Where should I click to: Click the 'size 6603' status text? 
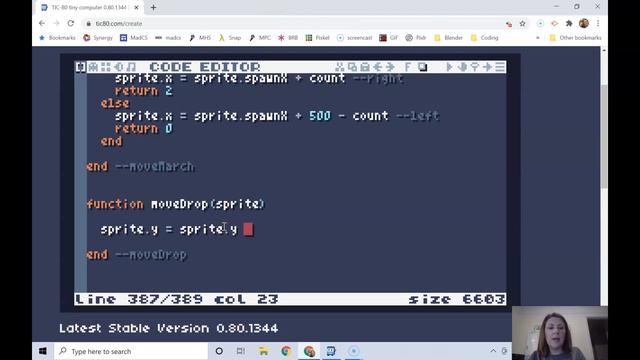coord(457,299)
